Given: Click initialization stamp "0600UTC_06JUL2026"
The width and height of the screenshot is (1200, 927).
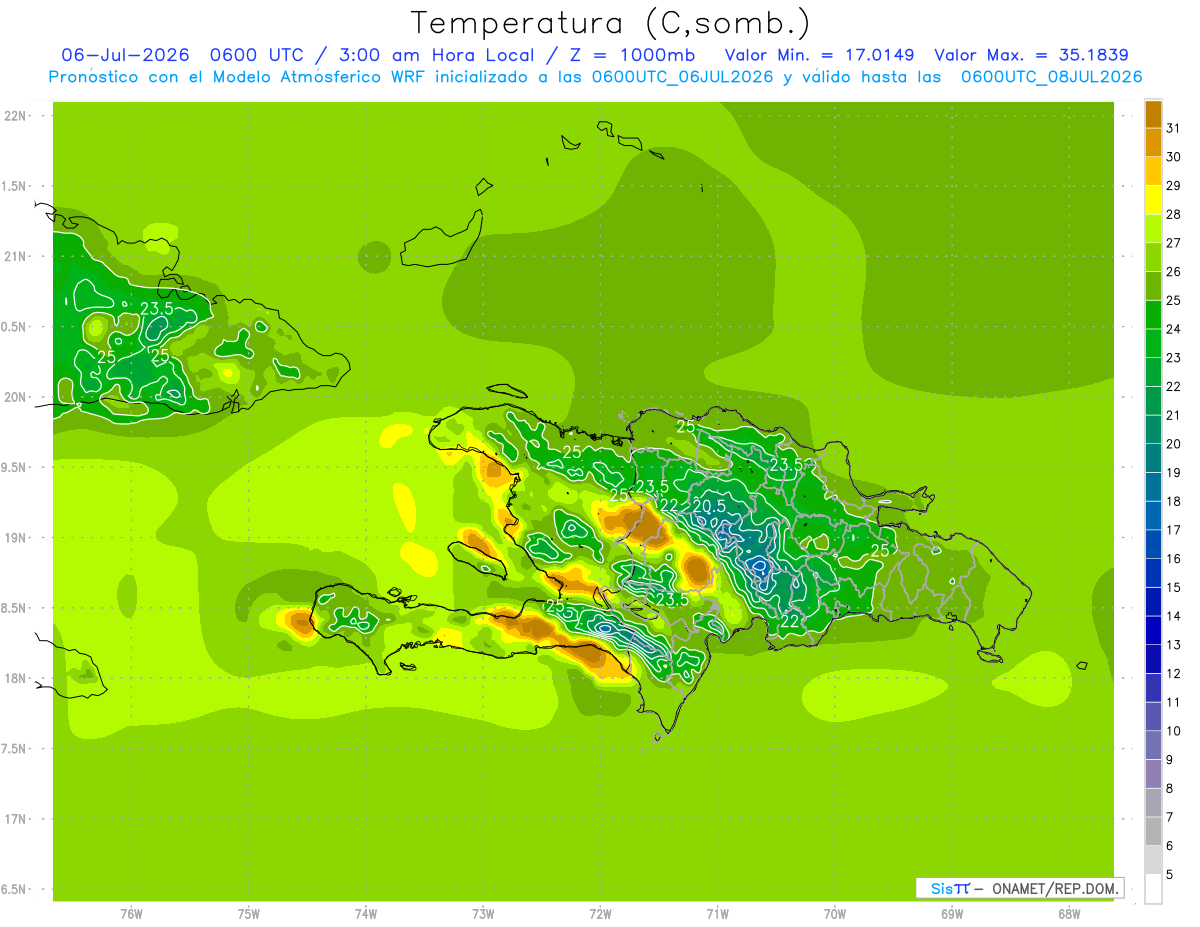Looking at the screenshot, I should [682, 77].
